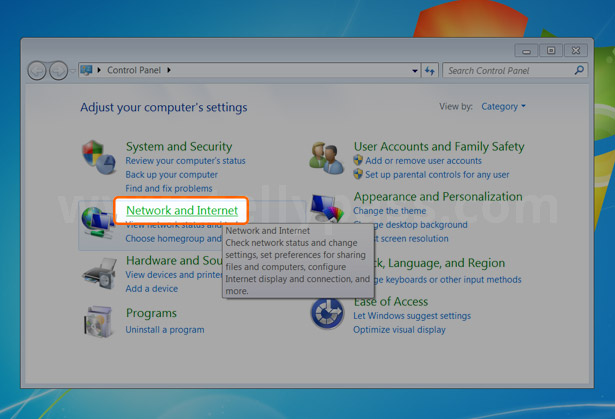Open Network and Internet category
615x419 pixels.
point(182,211)
